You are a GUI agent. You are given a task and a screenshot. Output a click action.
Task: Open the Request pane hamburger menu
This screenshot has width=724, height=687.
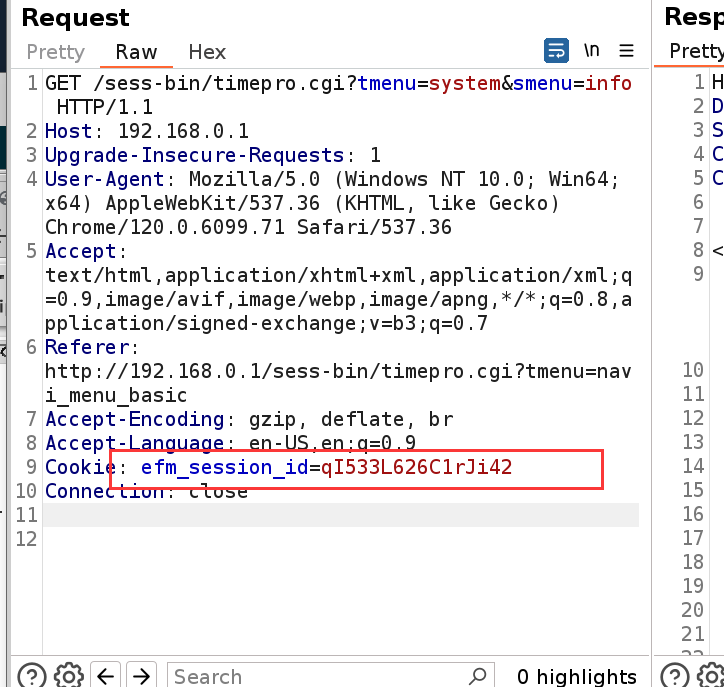click(x=627, y=51)
